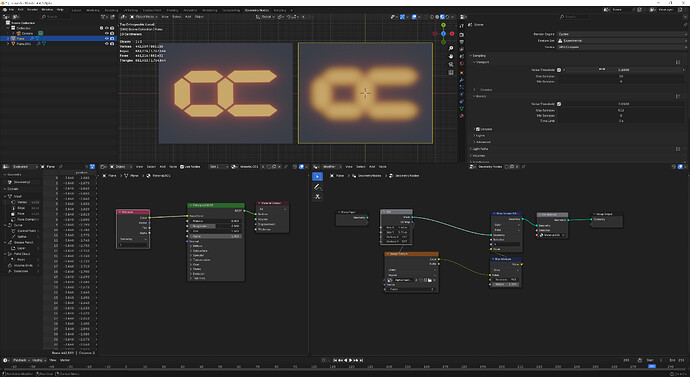The width and height of the screenshot is (690, 377).
Task: Toggle Viewport Noise Threshold checkbox
Action: coord(559,70)
